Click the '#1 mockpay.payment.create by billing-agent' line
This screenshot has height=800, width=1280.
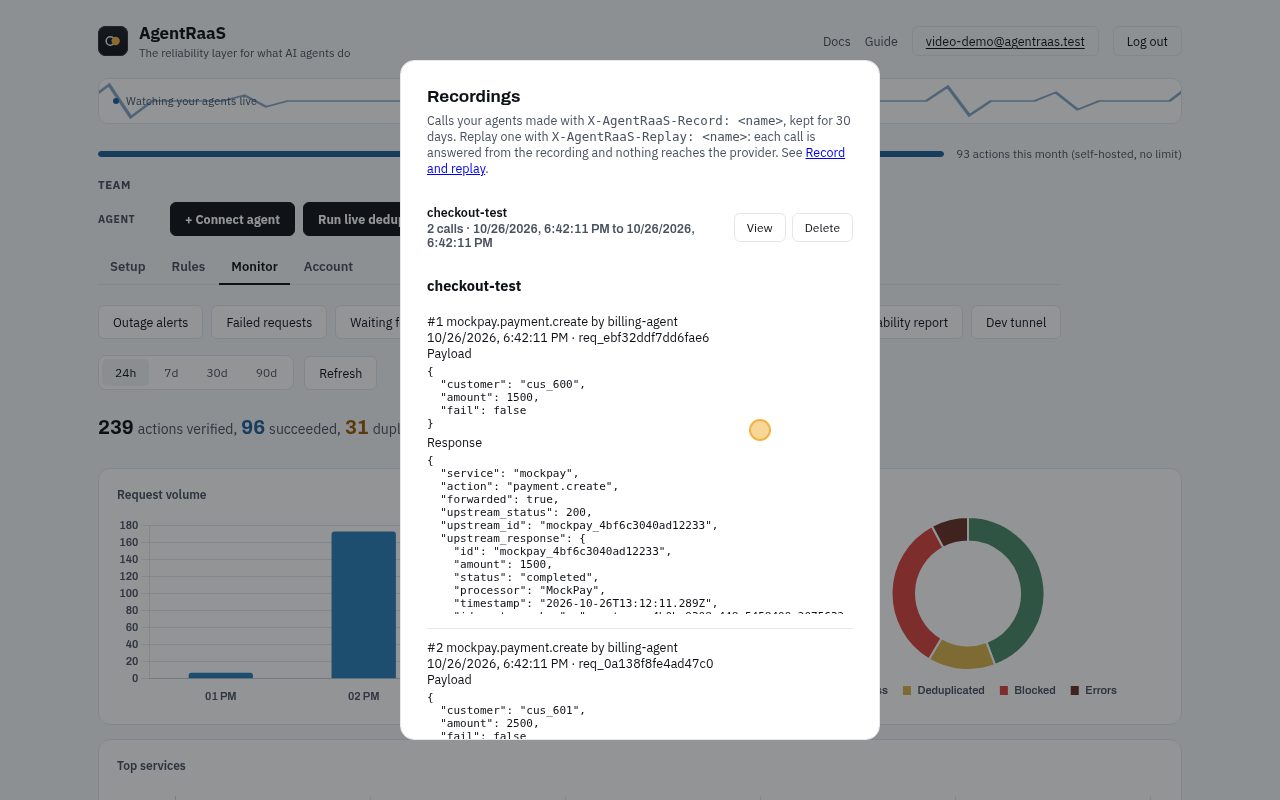552,322
